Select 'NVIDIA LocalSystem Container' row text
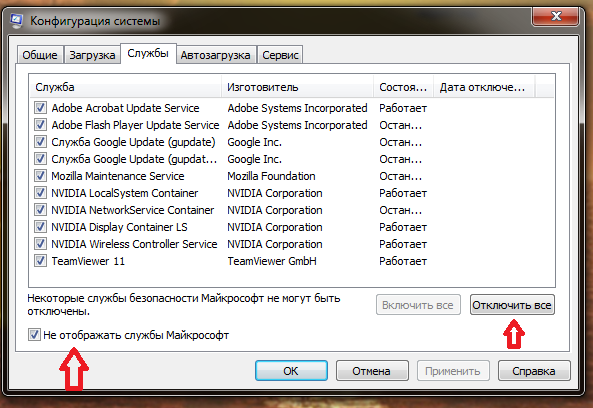Viewport: 593px width, 408px height. pyautogui.click(x=125, y=193)
